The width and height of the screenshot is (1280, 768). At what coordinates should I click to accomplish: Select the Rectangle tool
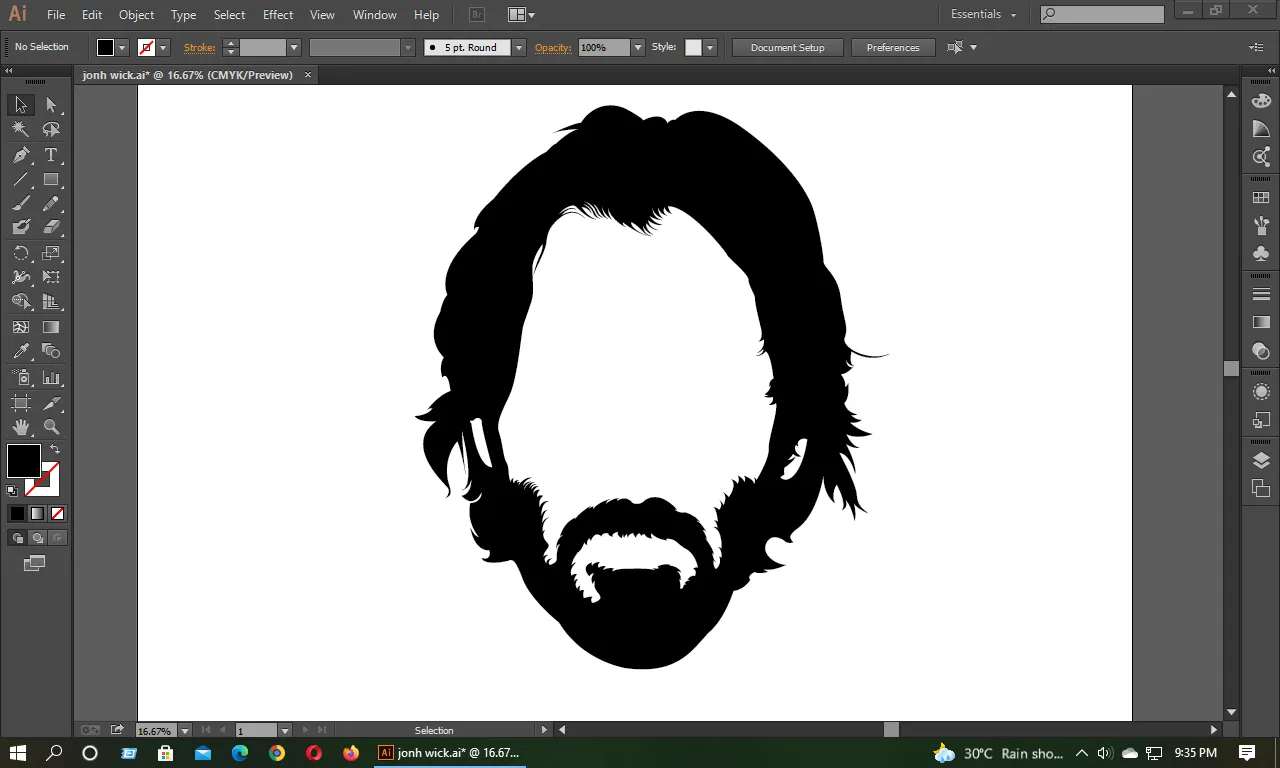click(51, 180)
